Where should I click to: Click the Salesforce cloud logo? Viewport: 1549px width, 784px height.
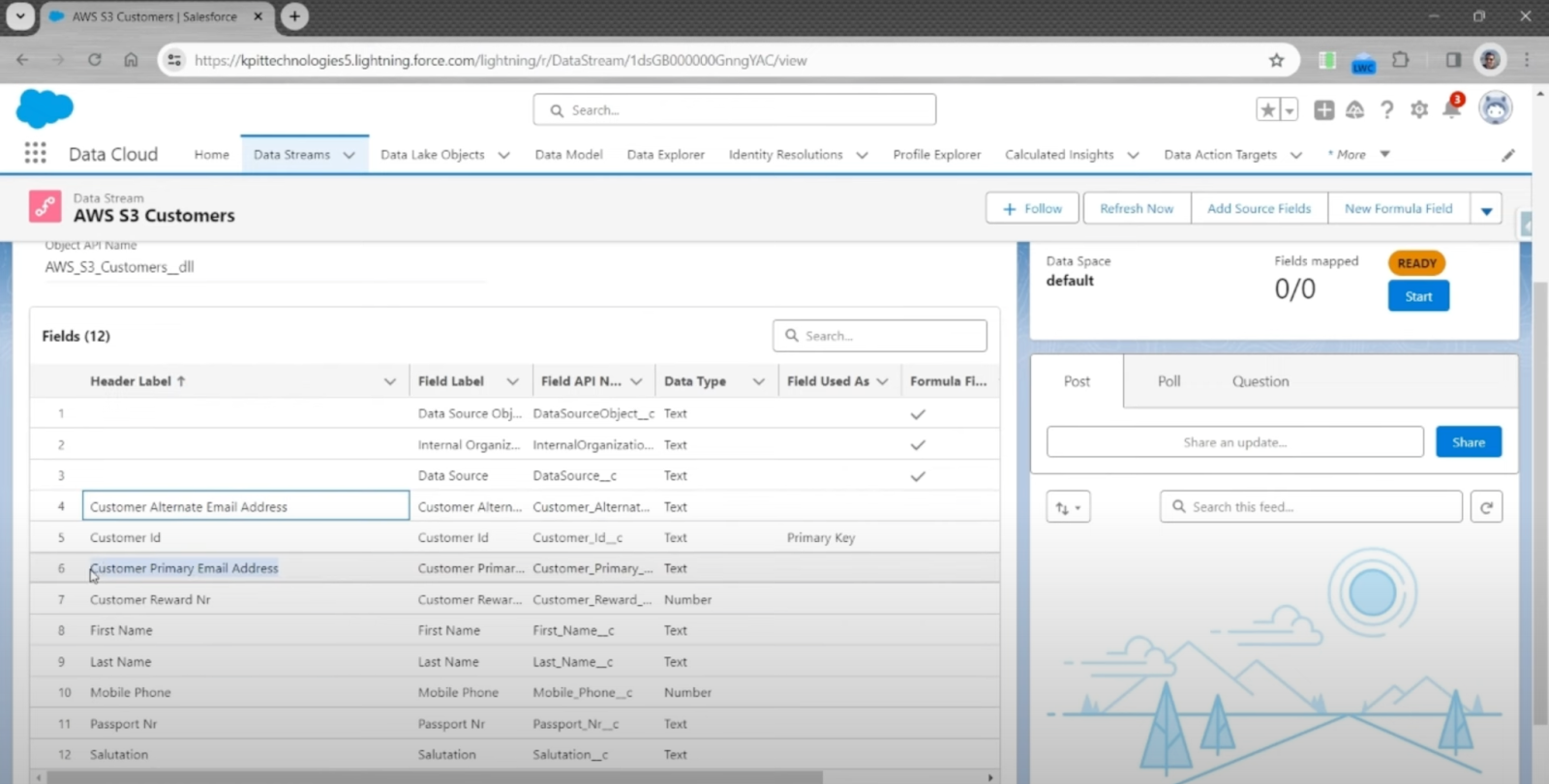[45, 108]
